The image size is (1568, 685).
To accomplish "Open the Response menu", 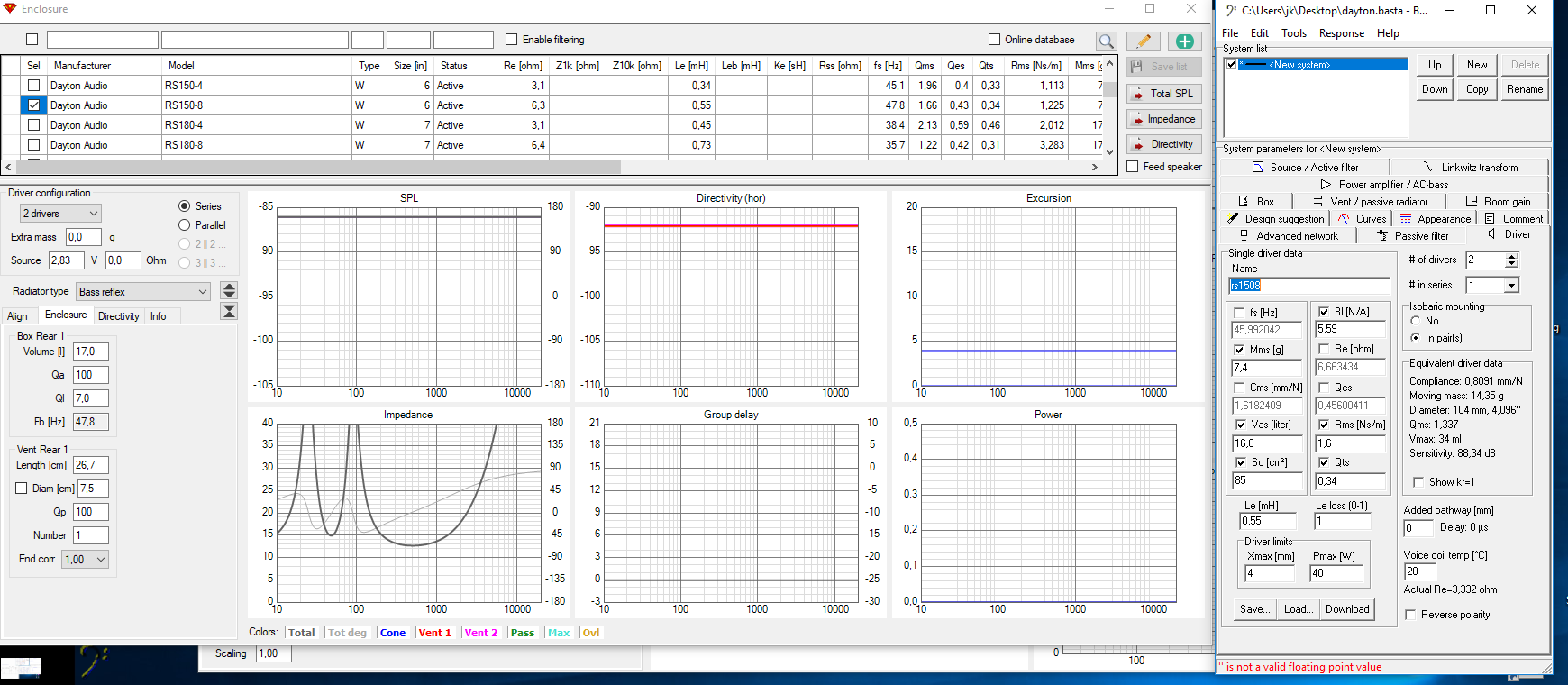I will tap(1342, 33).
